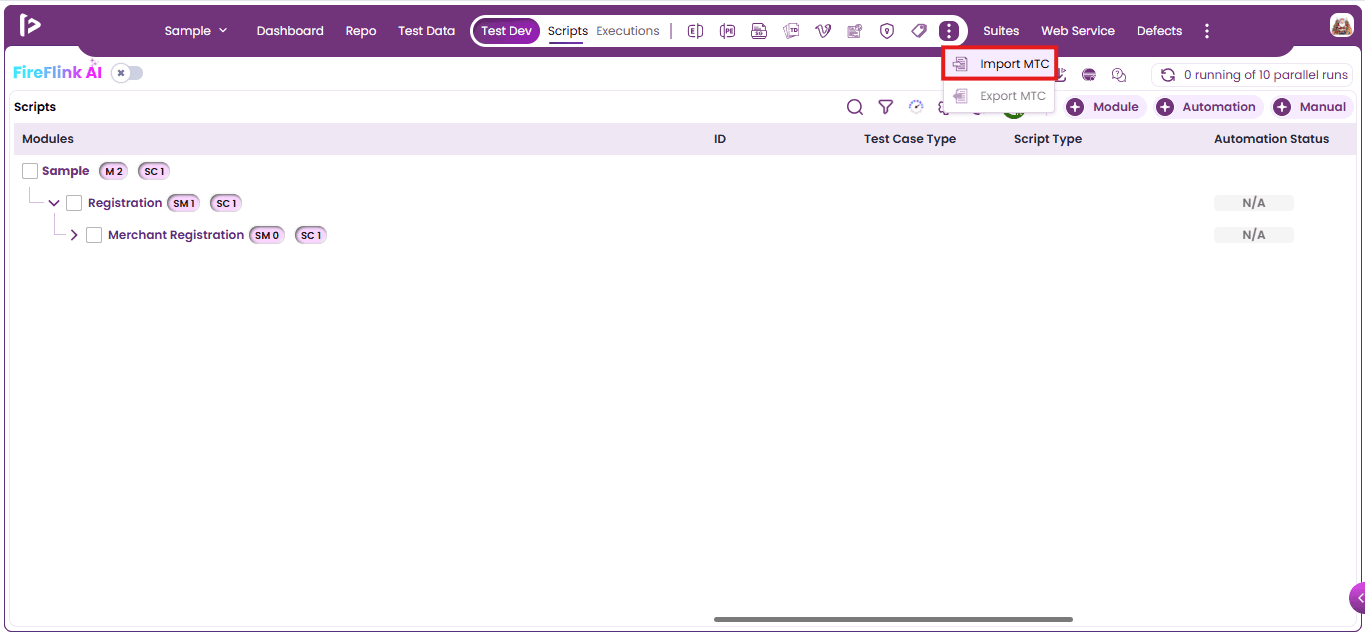This screenshot has height=633, width=1365.
Task: Click the ID column header
Action: [x=720, y=139]
